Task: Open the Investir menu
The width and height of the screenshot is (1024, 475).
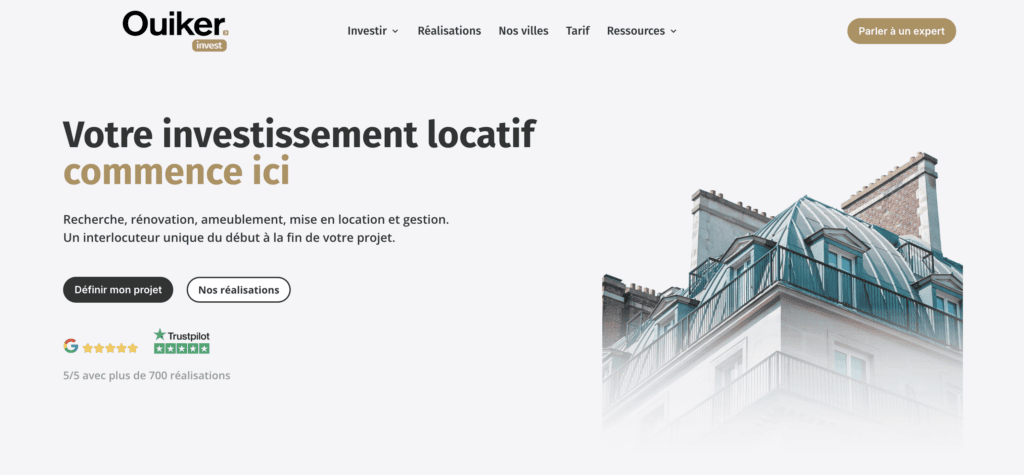Action: point(367,31)
